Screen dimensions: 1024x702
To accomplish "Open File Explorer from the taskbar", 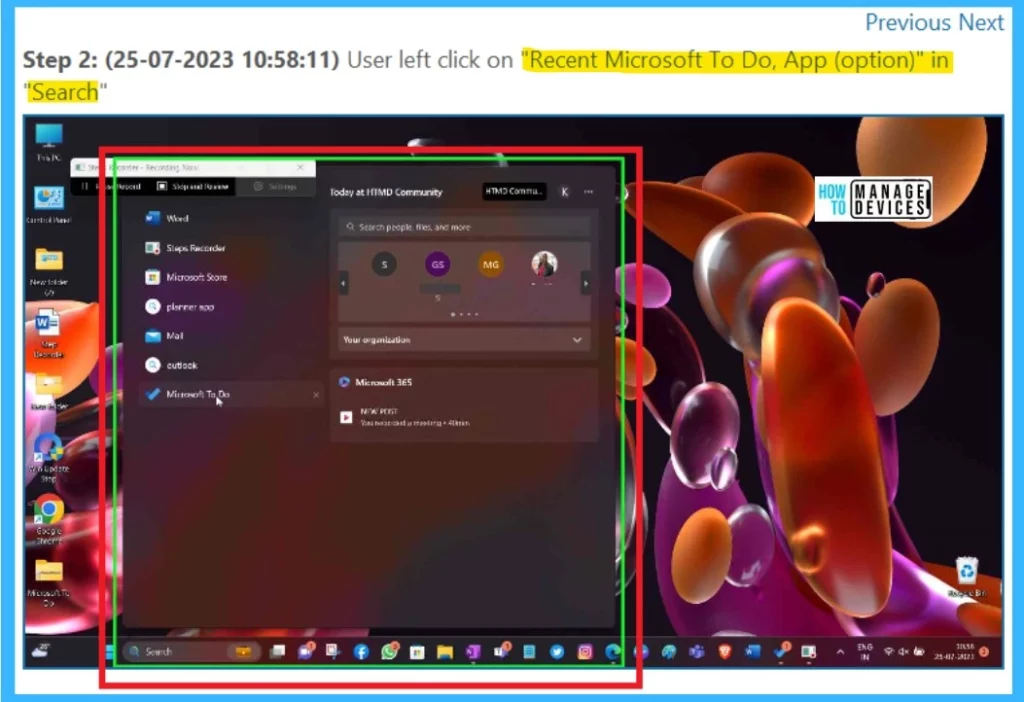I will pyautogui.click(x=445, y=652).
